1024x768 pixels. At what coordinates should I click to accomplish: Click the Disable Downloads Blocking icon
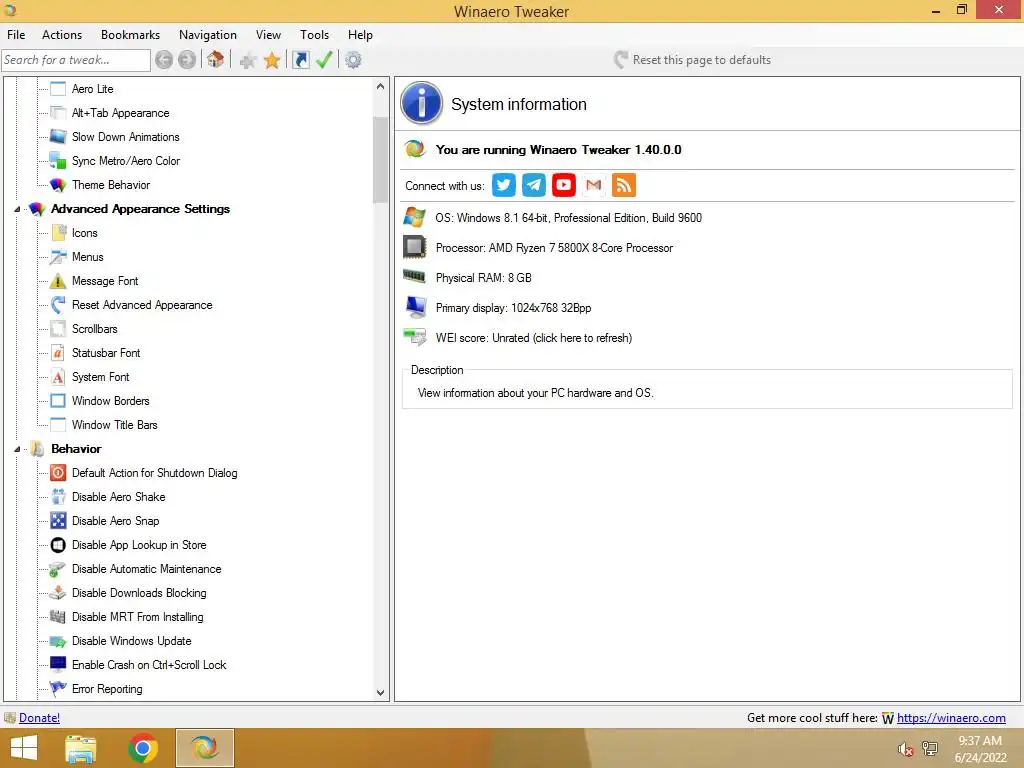[58, 592]
